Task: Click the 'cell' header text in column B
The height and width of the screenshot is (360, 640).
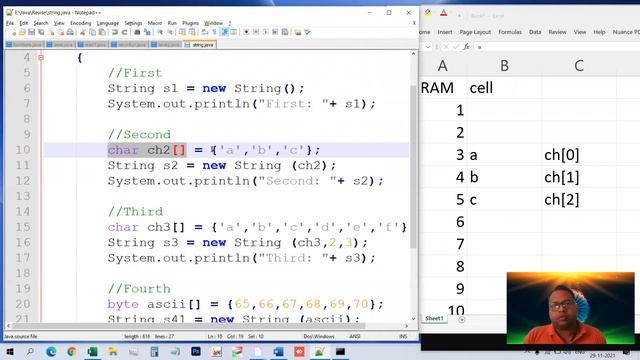Action: (x=481, y=88)
